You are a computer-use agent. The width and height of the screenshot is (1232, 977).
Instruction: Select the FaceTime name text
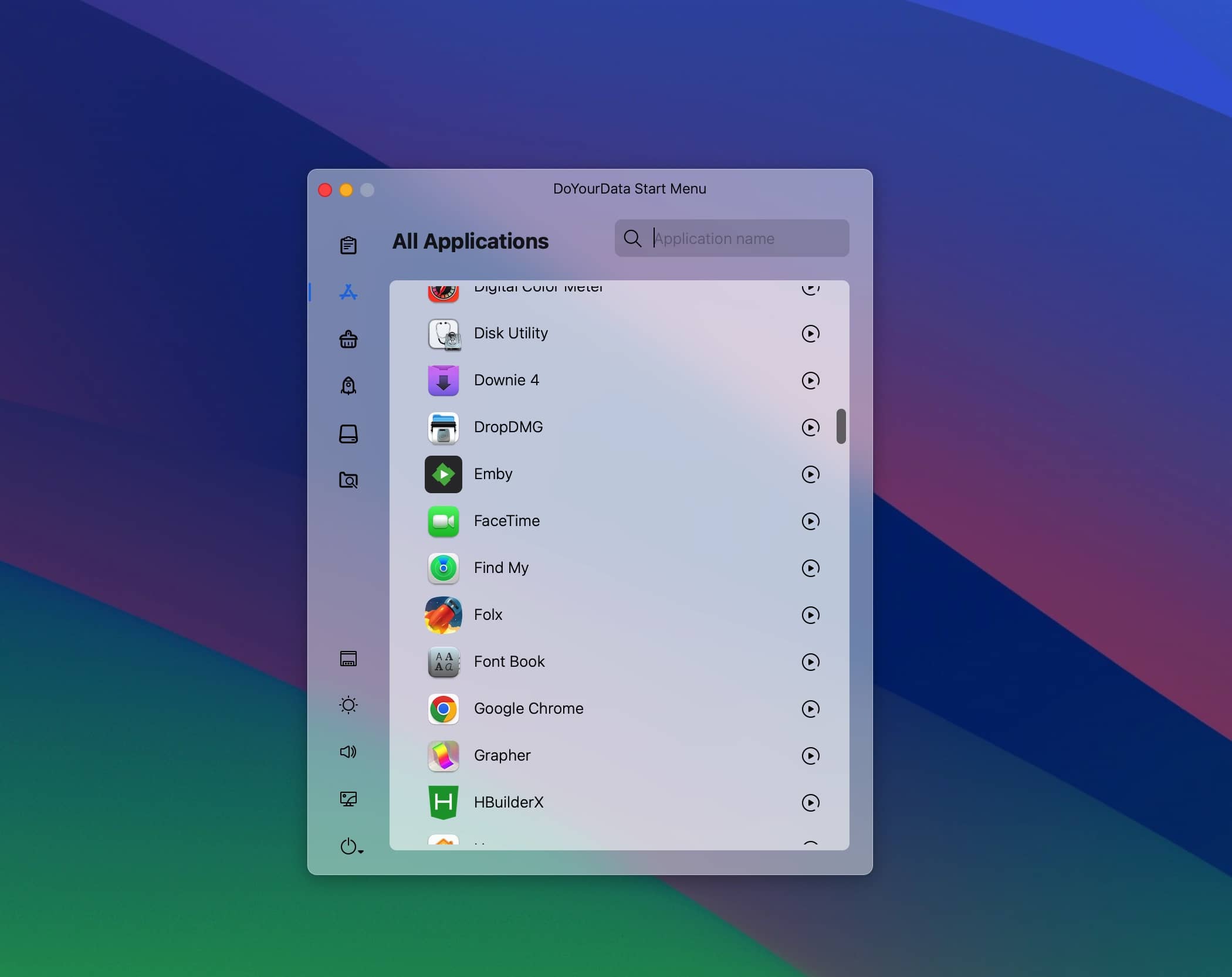[507, 521]
